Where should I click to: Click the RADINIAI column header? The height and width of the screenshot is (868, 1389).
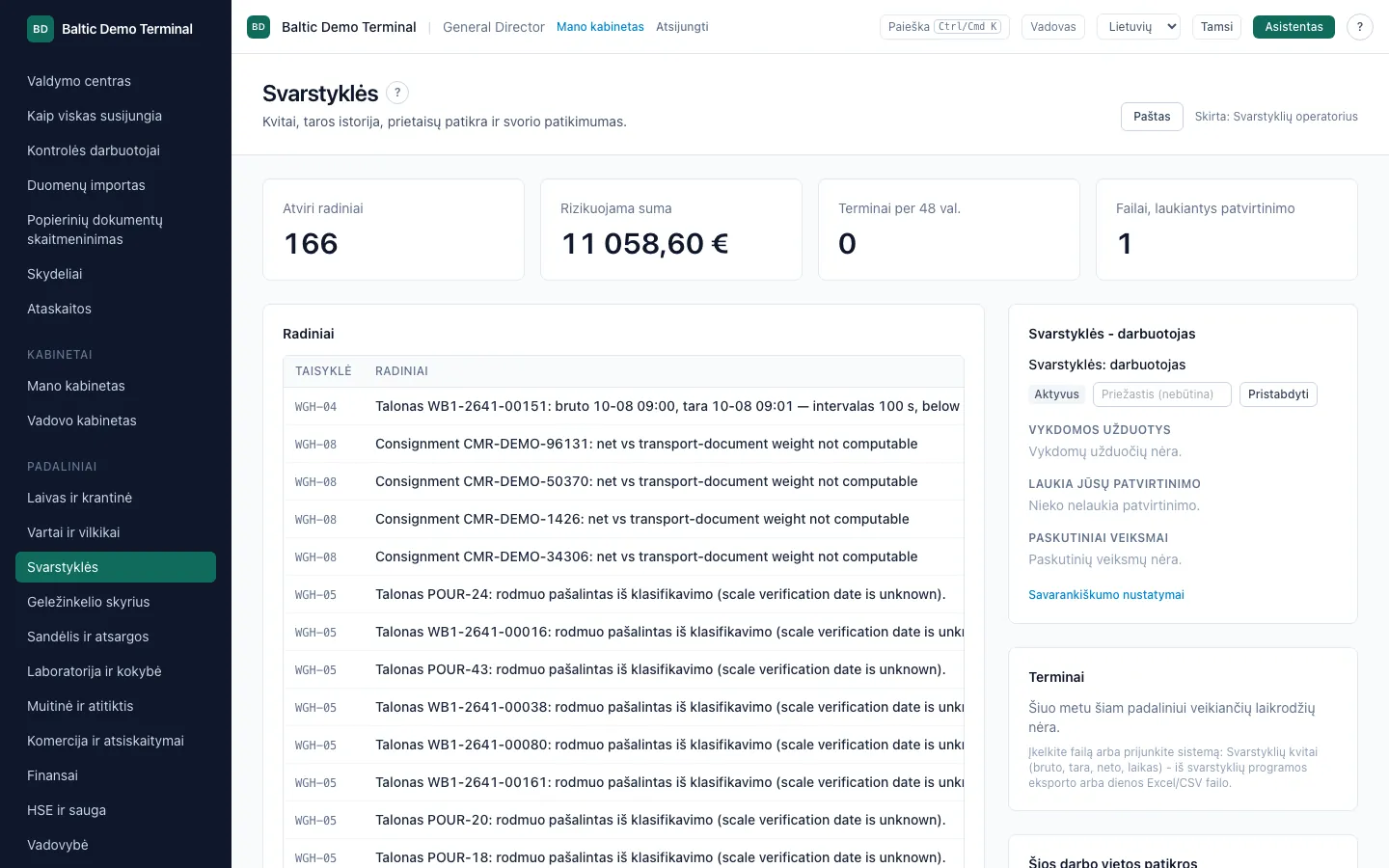[401, 371]
